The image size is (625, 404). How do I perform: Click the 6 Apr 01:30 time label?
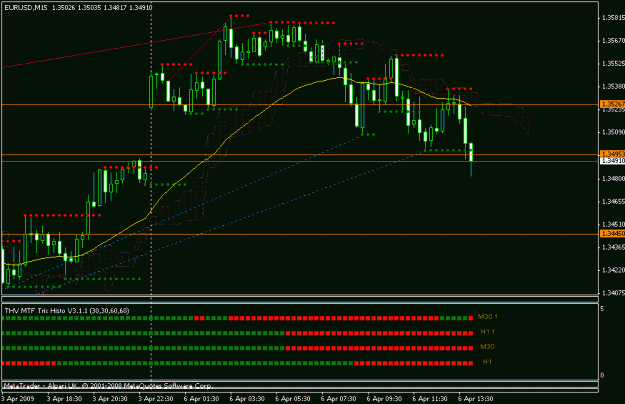(x=201, y=398)
